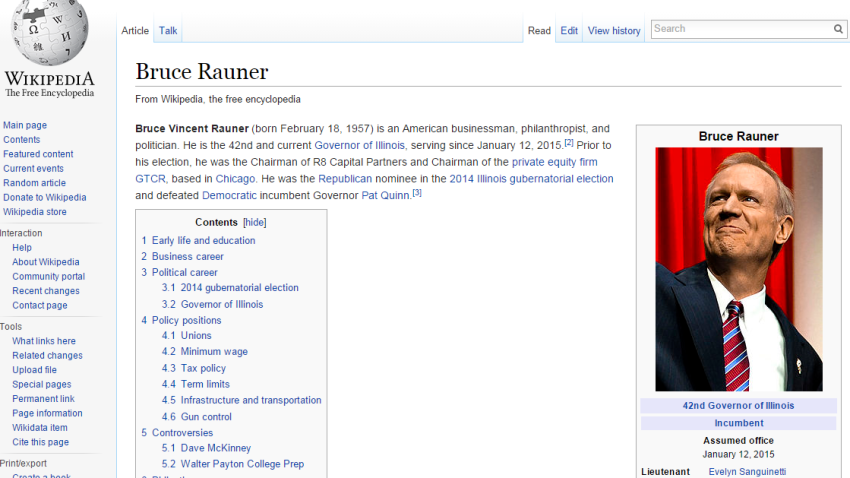Hide the Contents table

pos(254,222)
